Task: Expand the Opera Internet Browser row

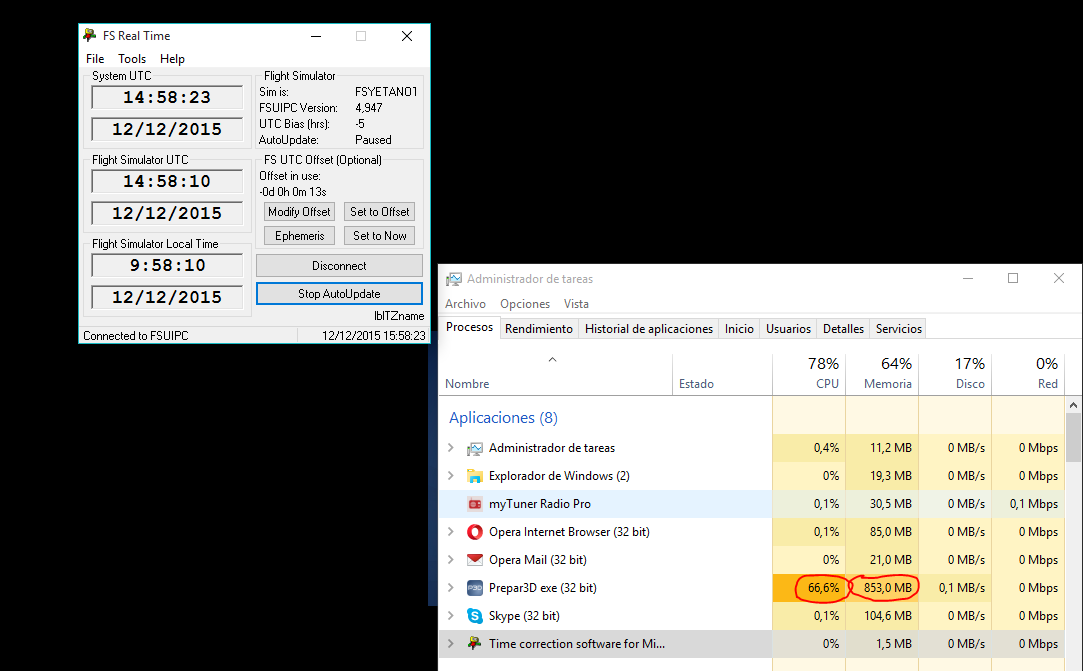Action: 451,531
